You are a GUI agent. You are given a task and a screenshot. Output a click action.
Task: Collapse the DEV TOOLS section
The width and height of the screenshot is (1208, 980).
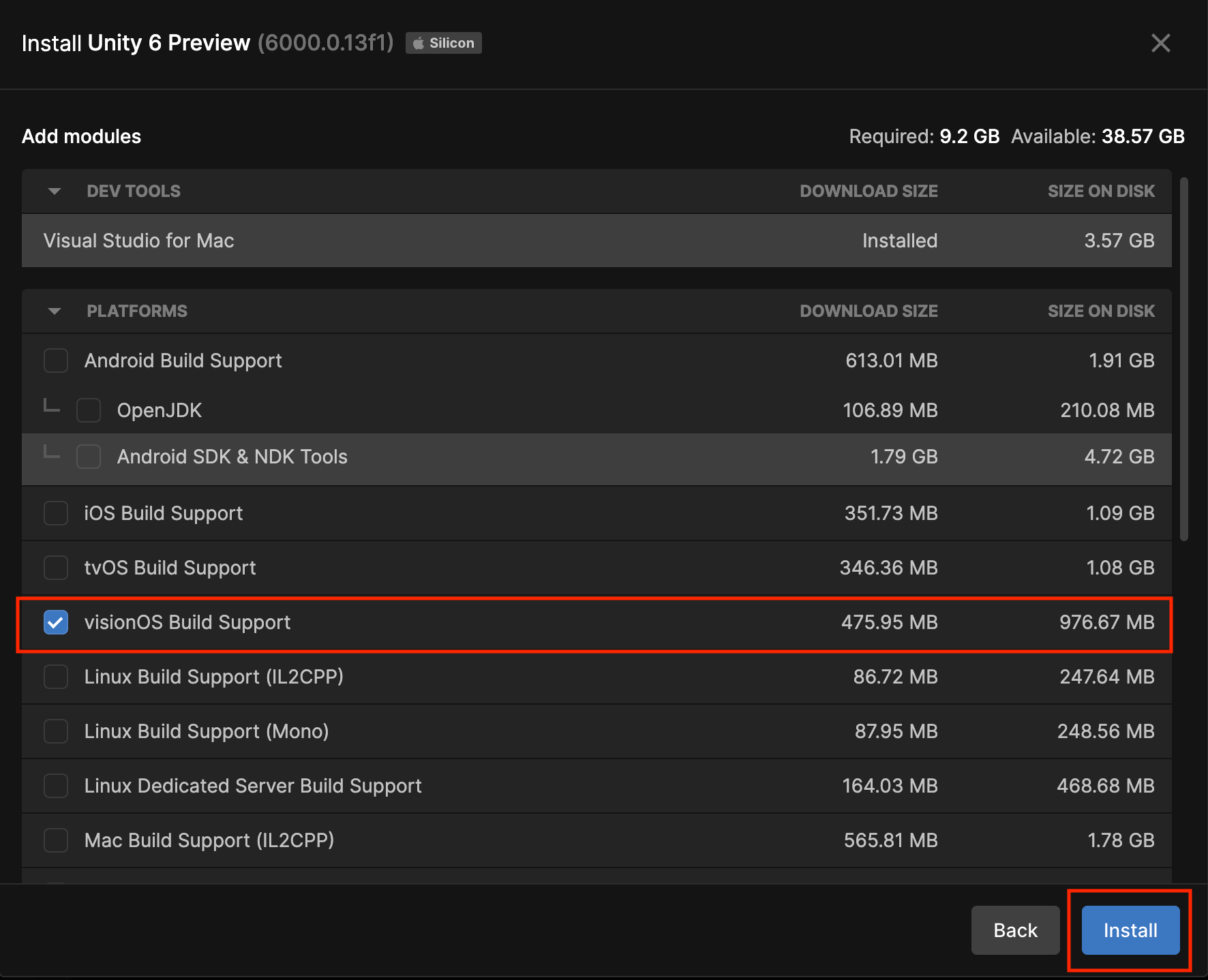55,192
